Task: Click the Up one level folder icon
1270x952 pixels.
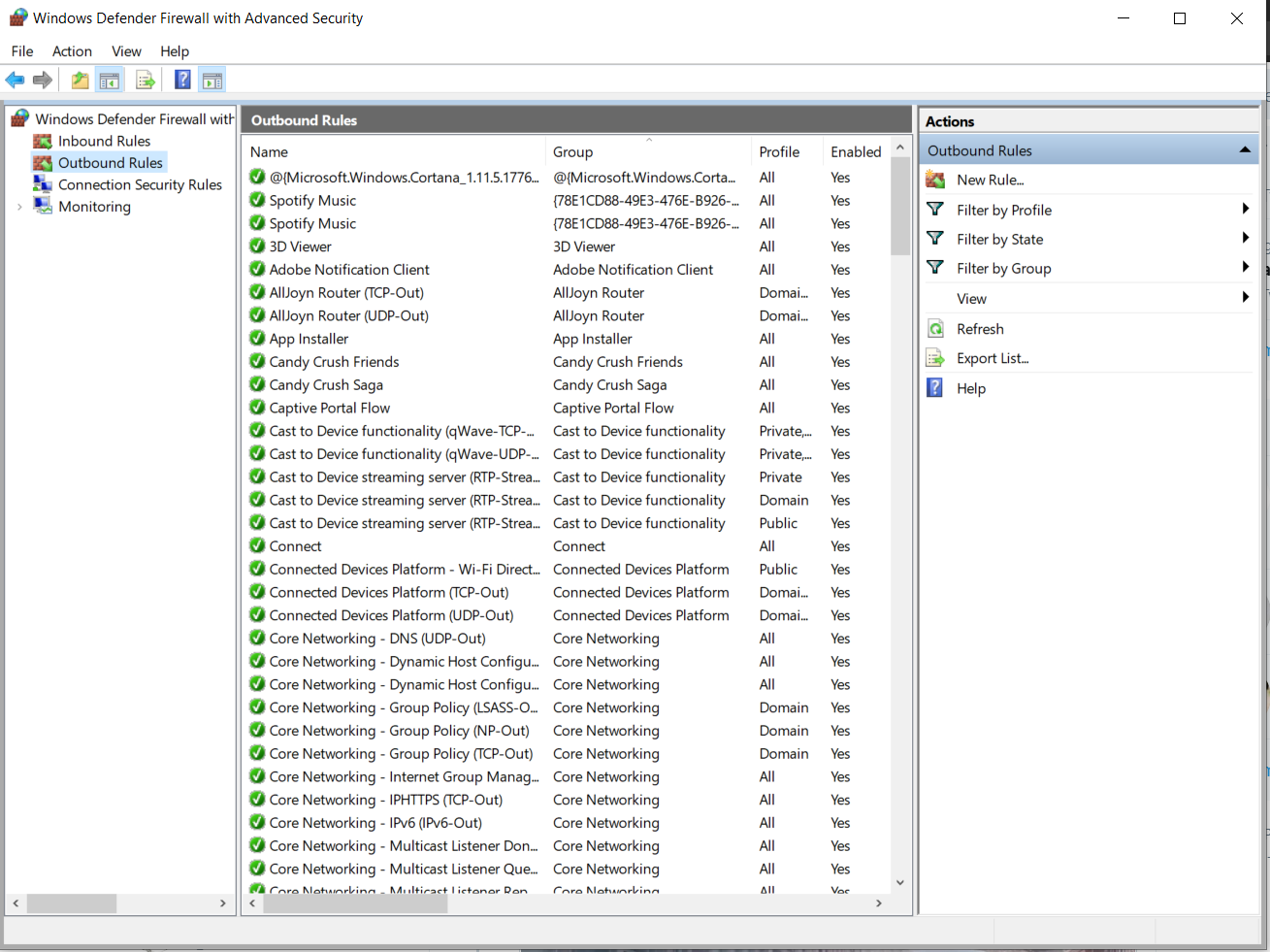Action: (80, 81)
